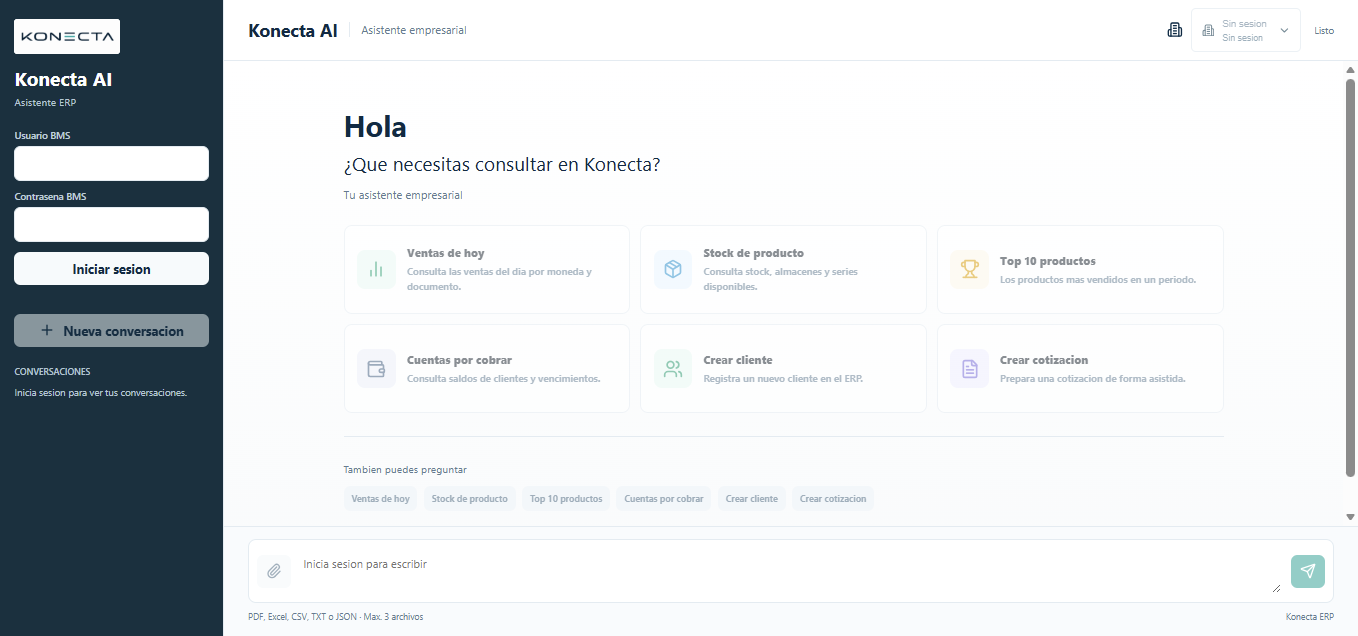1358x636 pixels.
Task: Start a Nueva conversacion
Action: click(111, 331)
